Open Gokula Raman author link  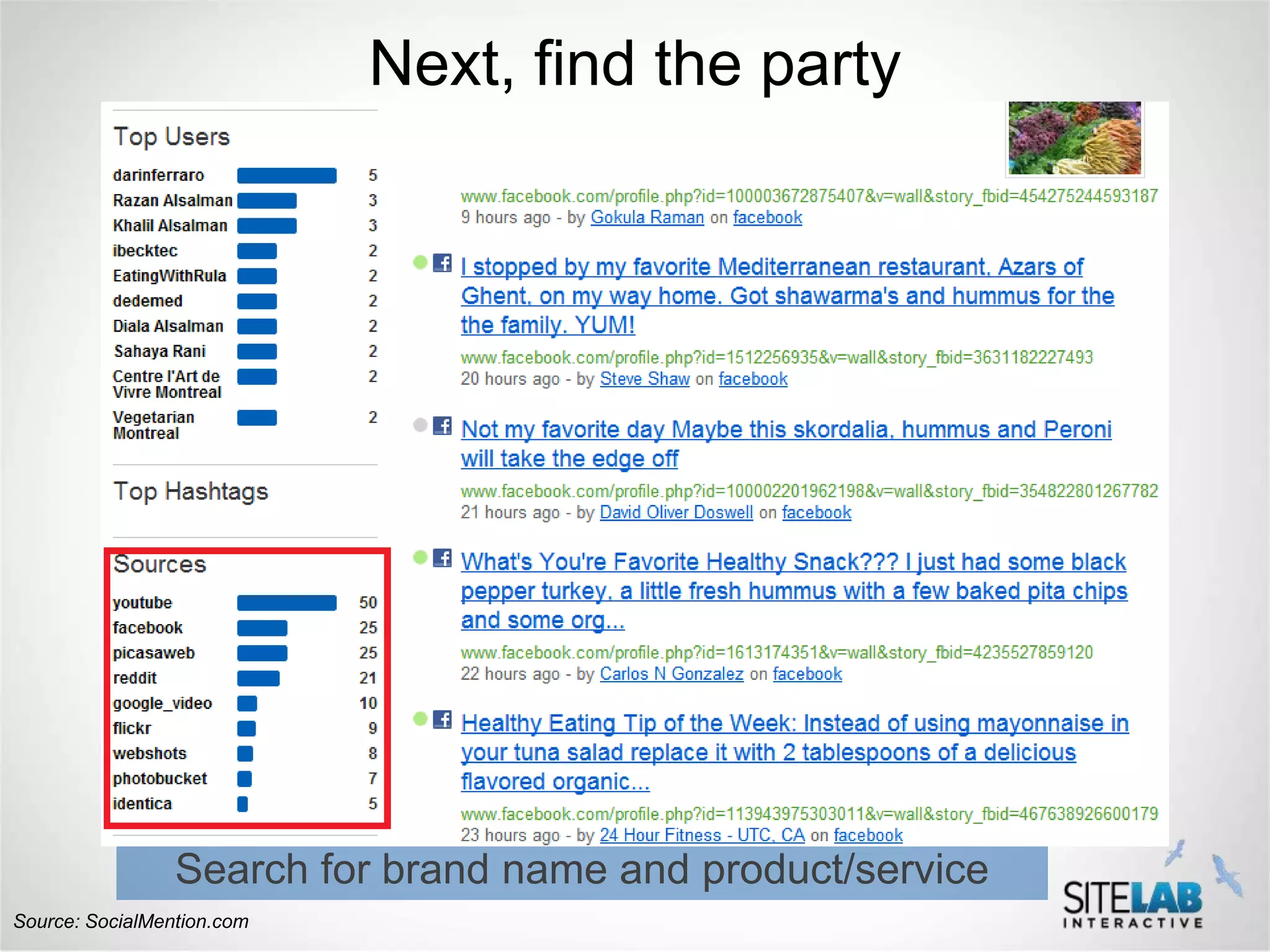tap(647, 218)
